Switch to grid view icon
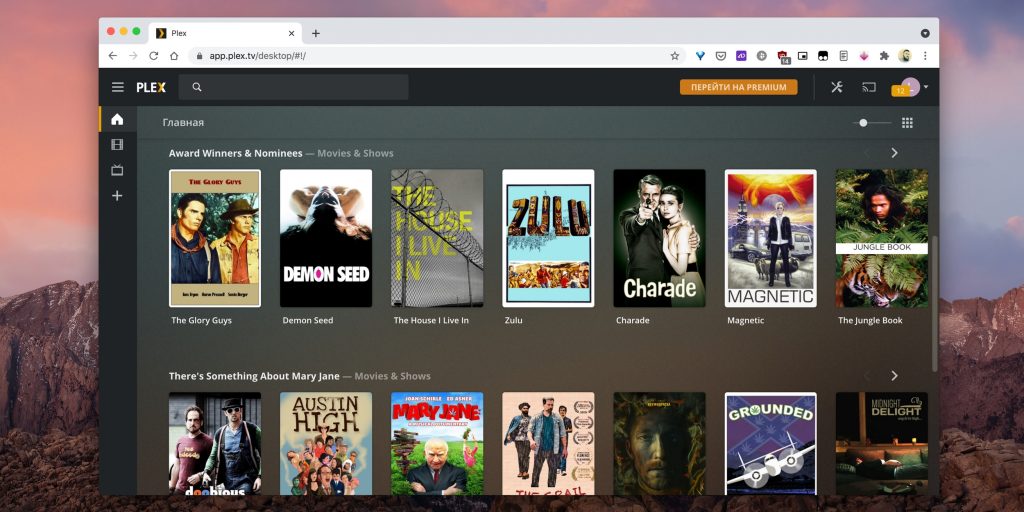 (907, 123)
